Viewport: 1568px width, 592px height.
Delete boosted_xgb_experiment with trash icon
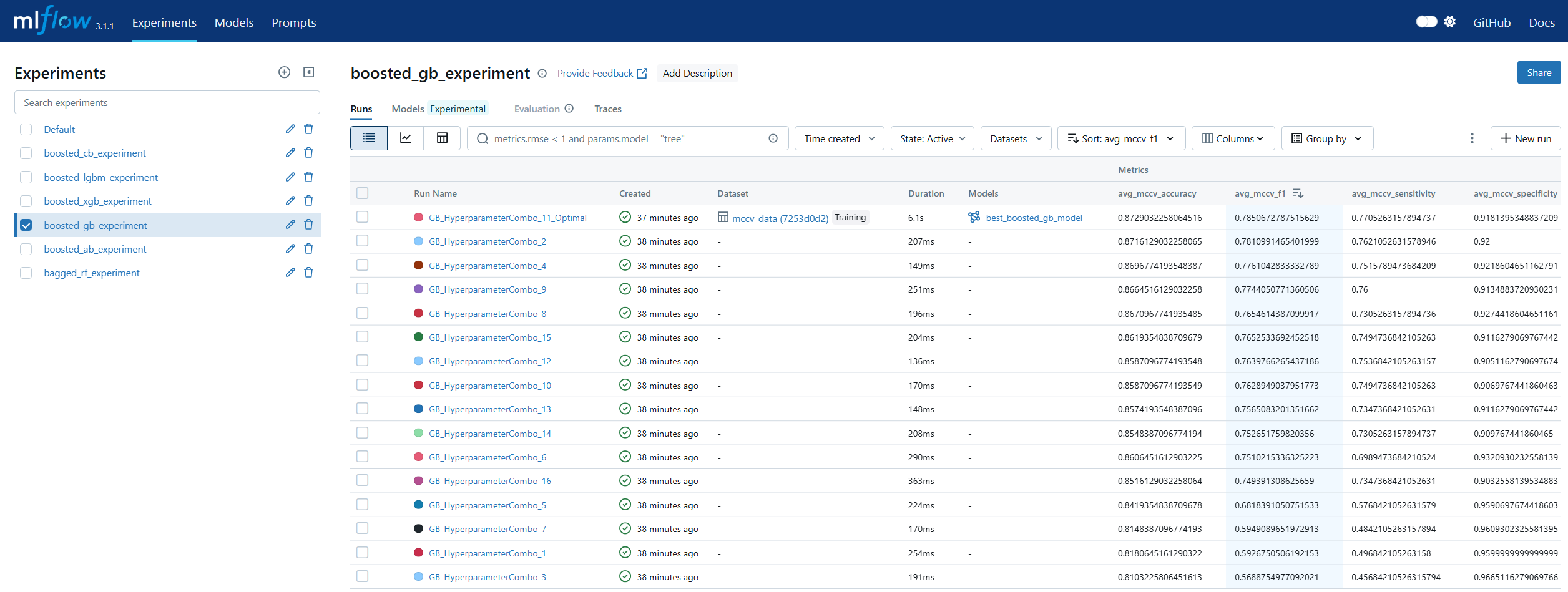point(308,201)
